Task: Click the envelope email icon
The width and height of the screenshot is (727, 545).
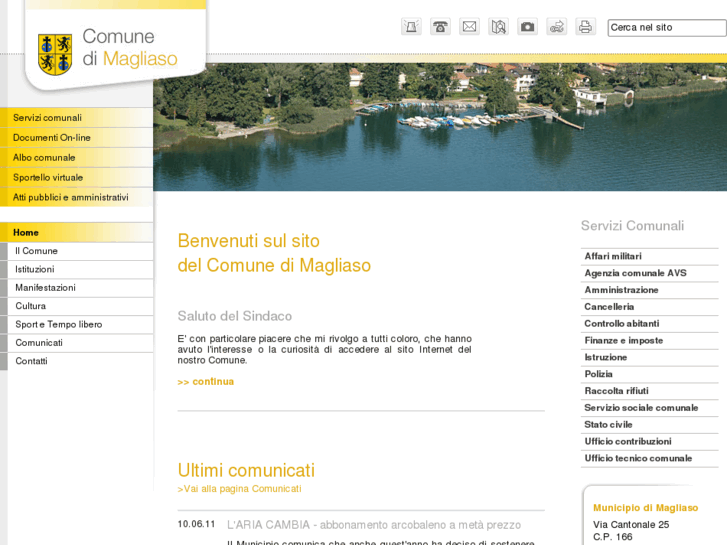Action: (x=469, y=26)
